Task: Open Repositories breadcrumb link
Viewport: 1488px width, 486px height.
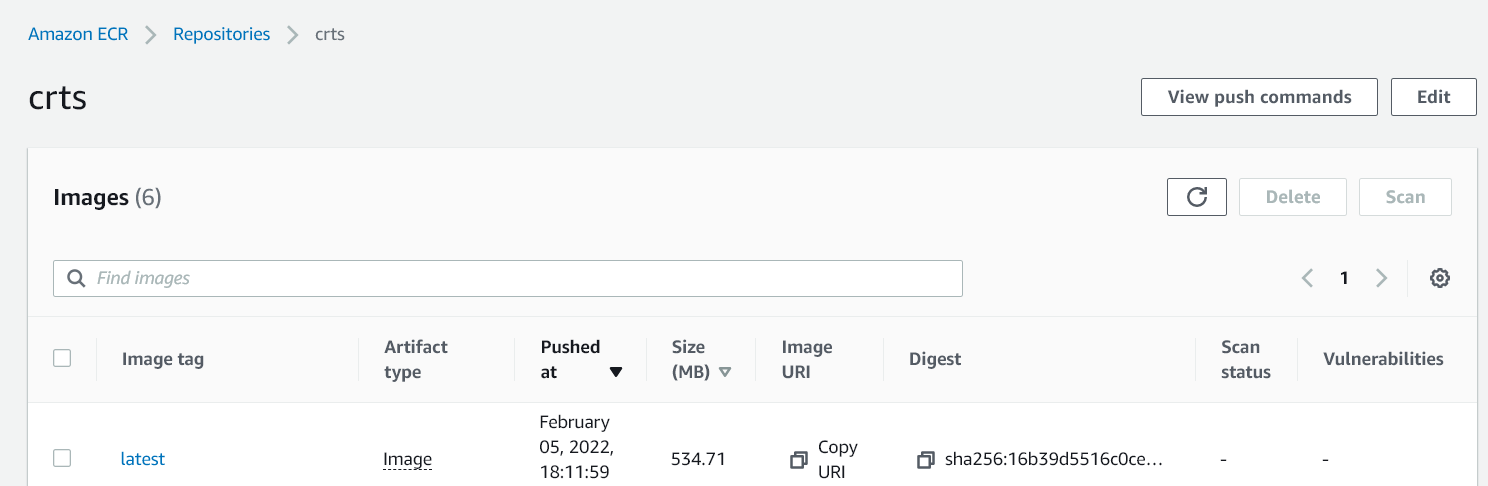Action: (x=221, y=34)
